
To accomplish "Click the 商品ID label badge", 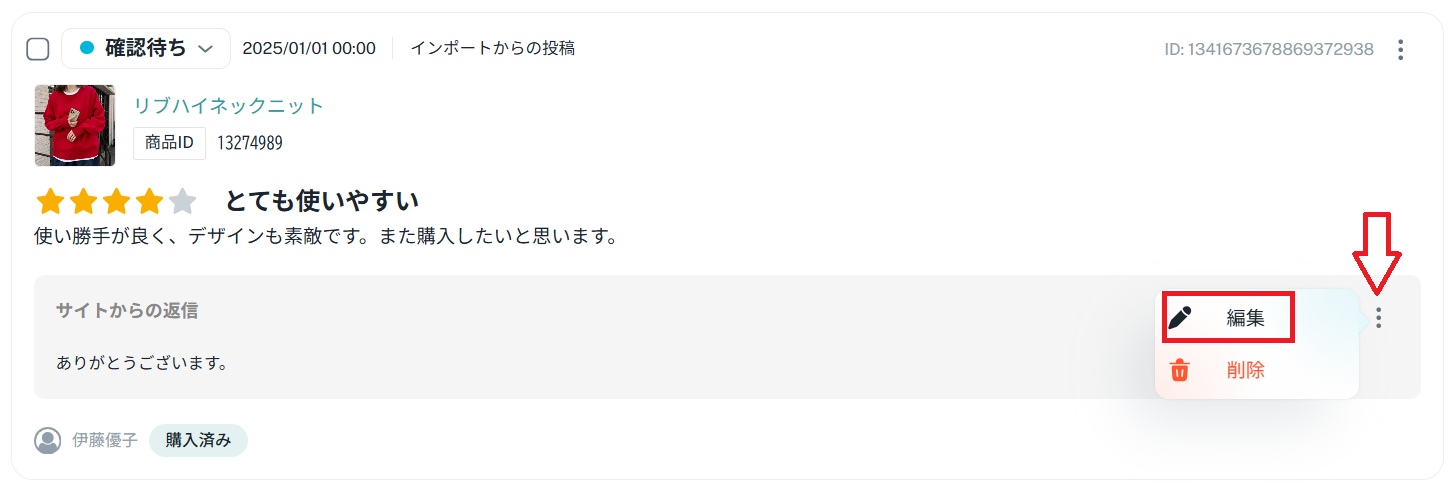I will coord(169,143).
